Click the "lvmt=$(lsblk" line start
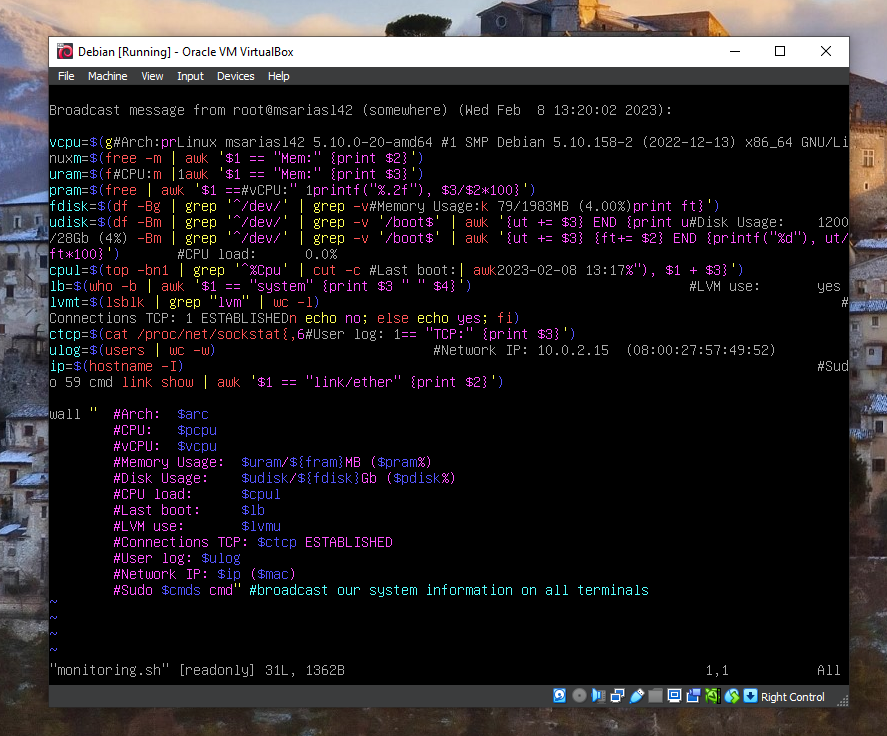This screenshot has height=736, width=887. 97,302
